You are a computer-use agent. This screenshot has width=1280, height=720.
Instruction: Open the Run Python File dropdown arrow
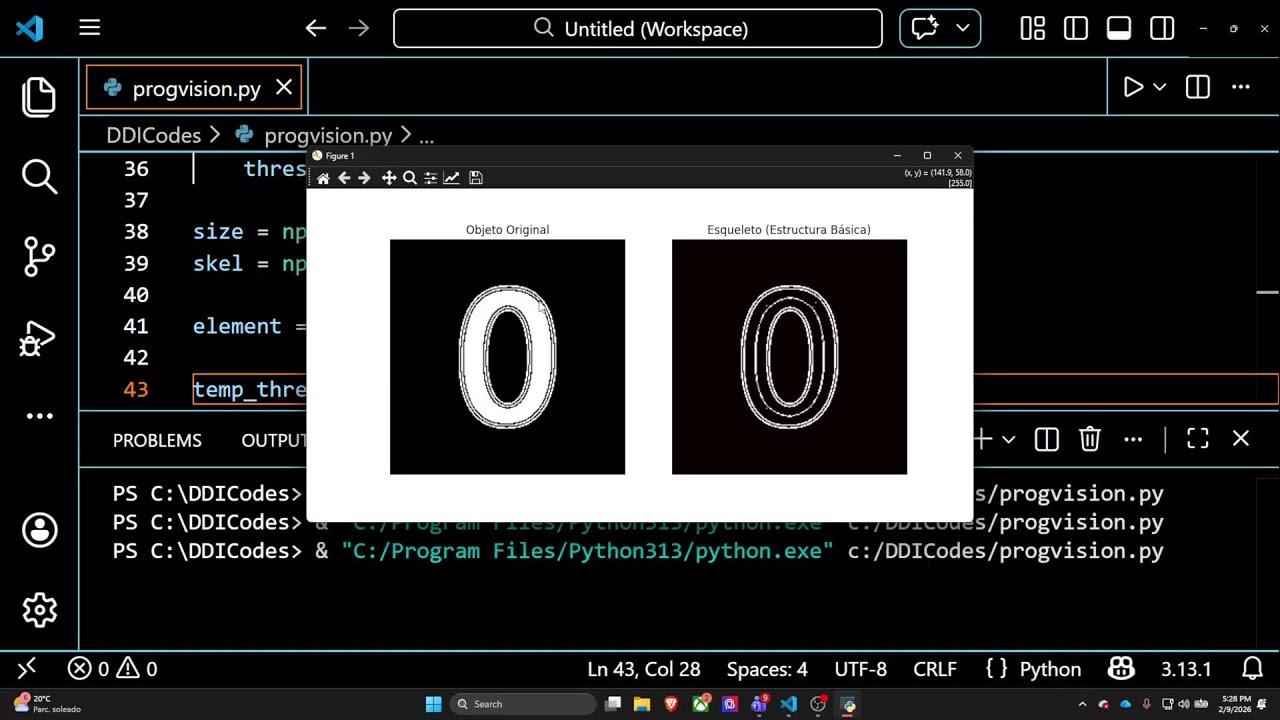coord(1160,88)
